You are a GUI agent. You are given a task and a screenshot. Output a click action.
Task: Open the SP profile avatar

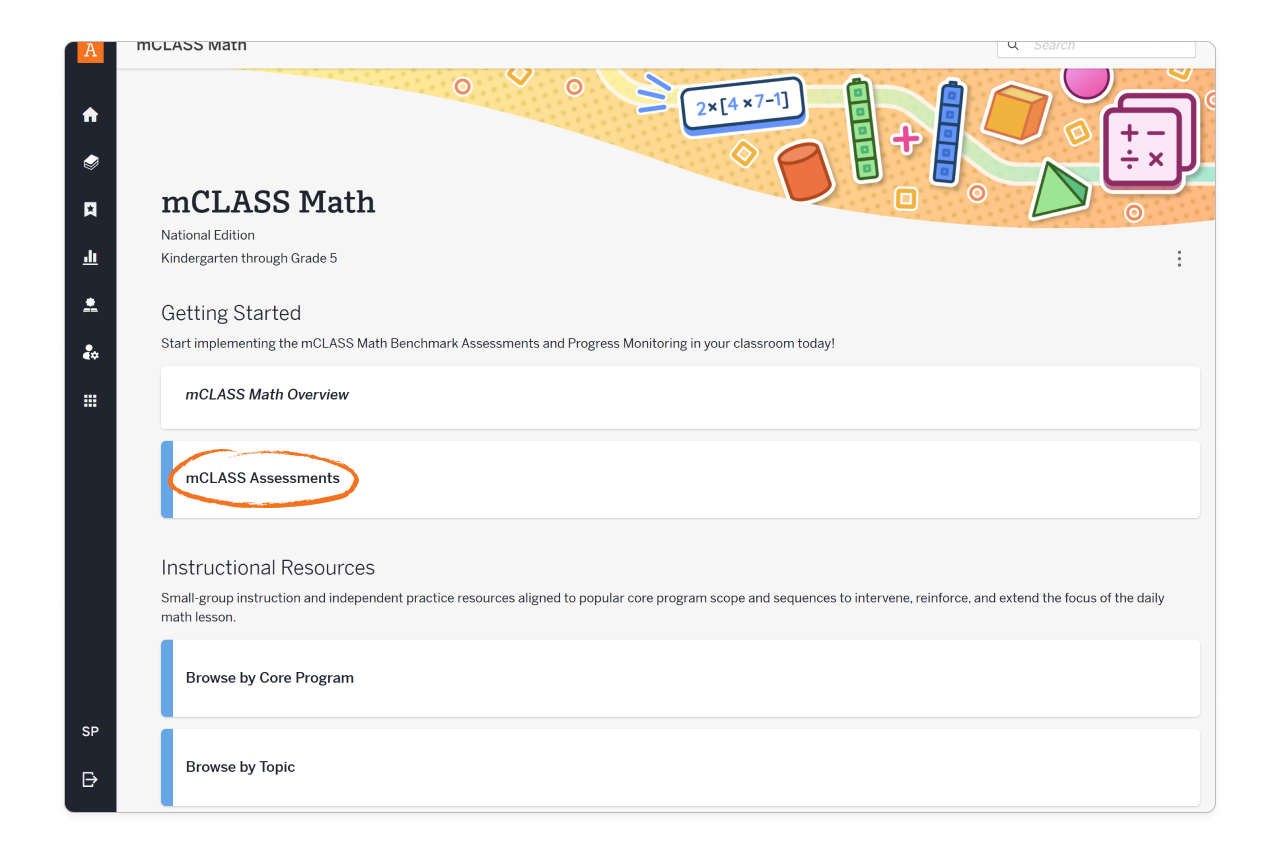90,731
